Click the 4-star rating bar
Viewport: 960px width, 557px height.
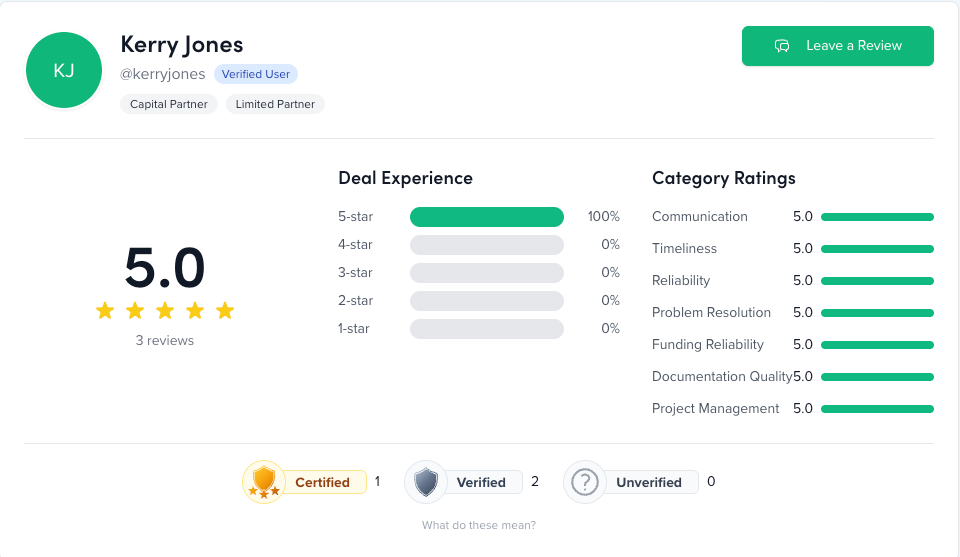click(x=487, y=245)
